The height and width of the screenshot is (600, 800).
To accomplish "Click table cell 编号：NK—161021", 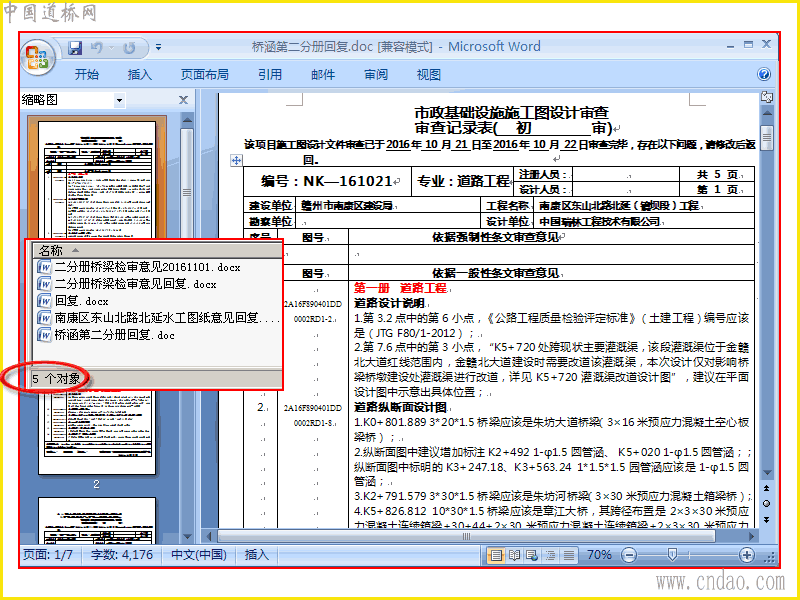I will (327, 181).
